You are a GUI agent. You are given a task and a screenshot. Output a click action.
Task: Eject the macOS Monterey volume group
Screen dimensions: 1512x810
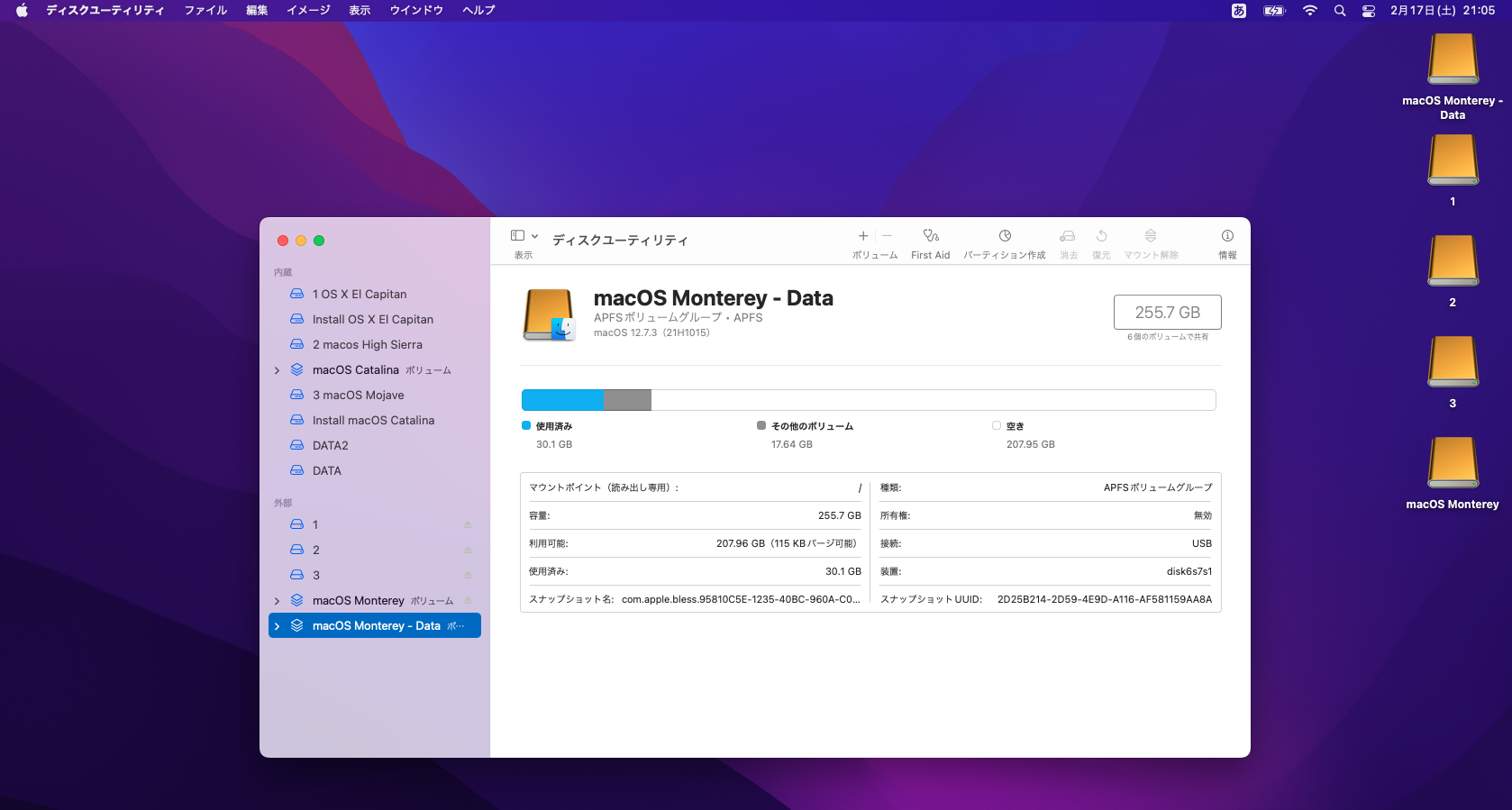(x=468, y=600)
